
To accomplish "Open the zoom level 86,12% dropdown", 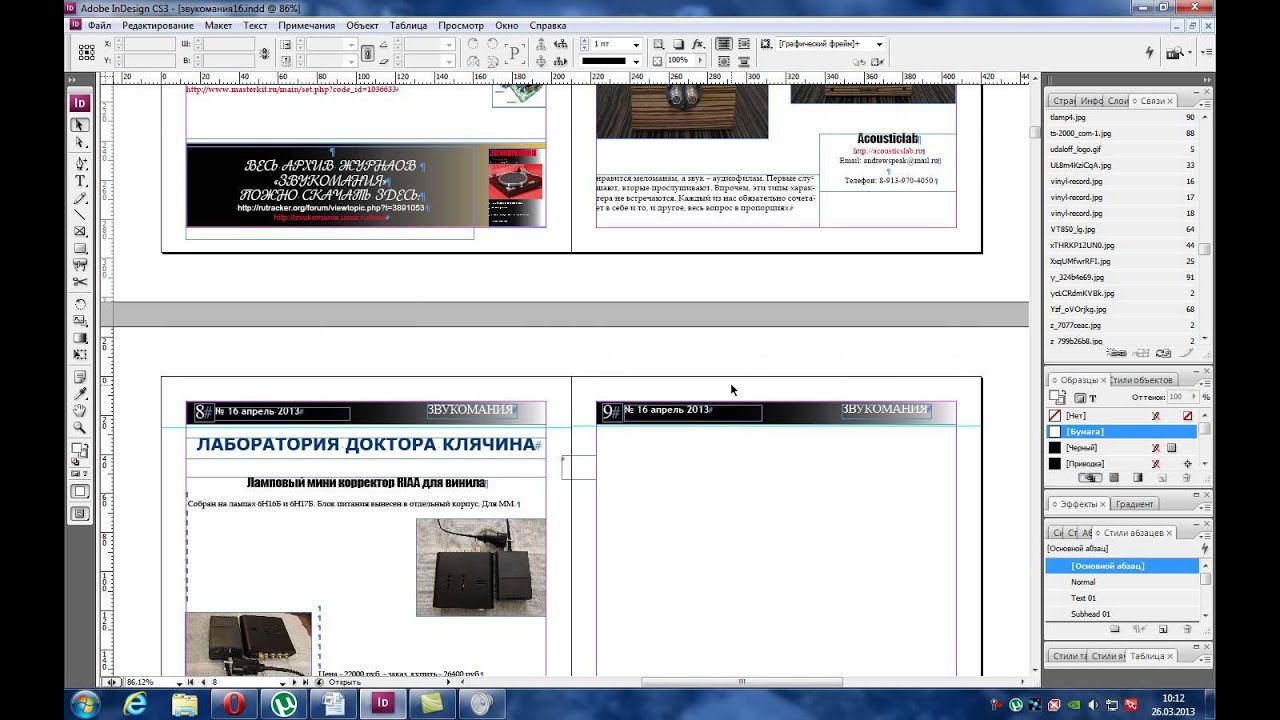I will pyautogui.click(x=179, y=683).
